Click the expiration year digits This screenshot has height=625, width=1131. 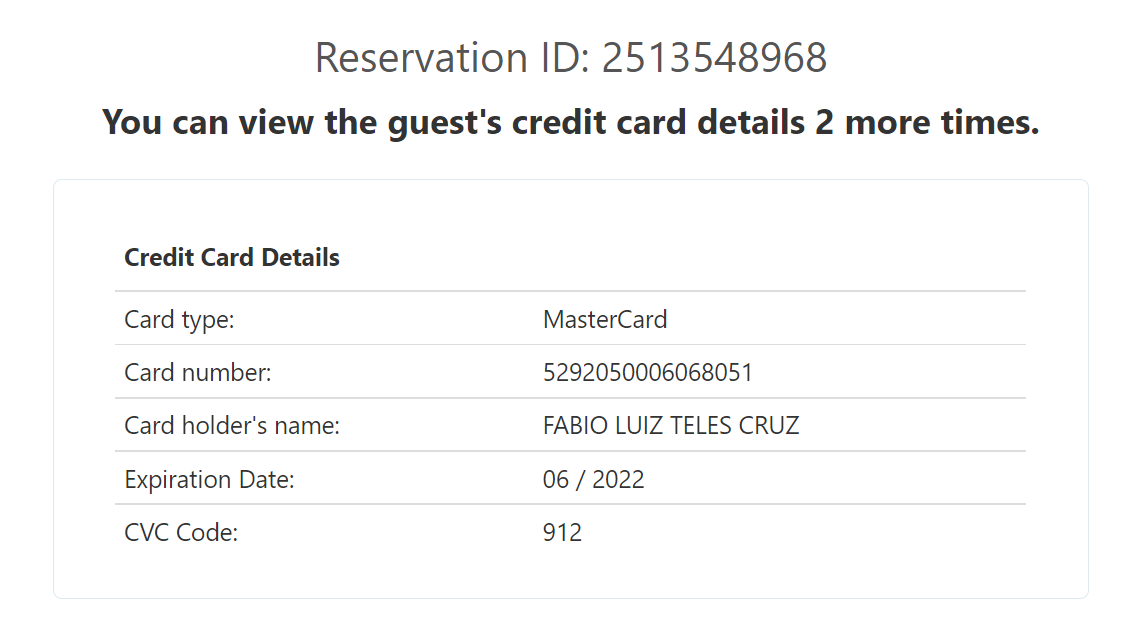click(x=619, y=480)
